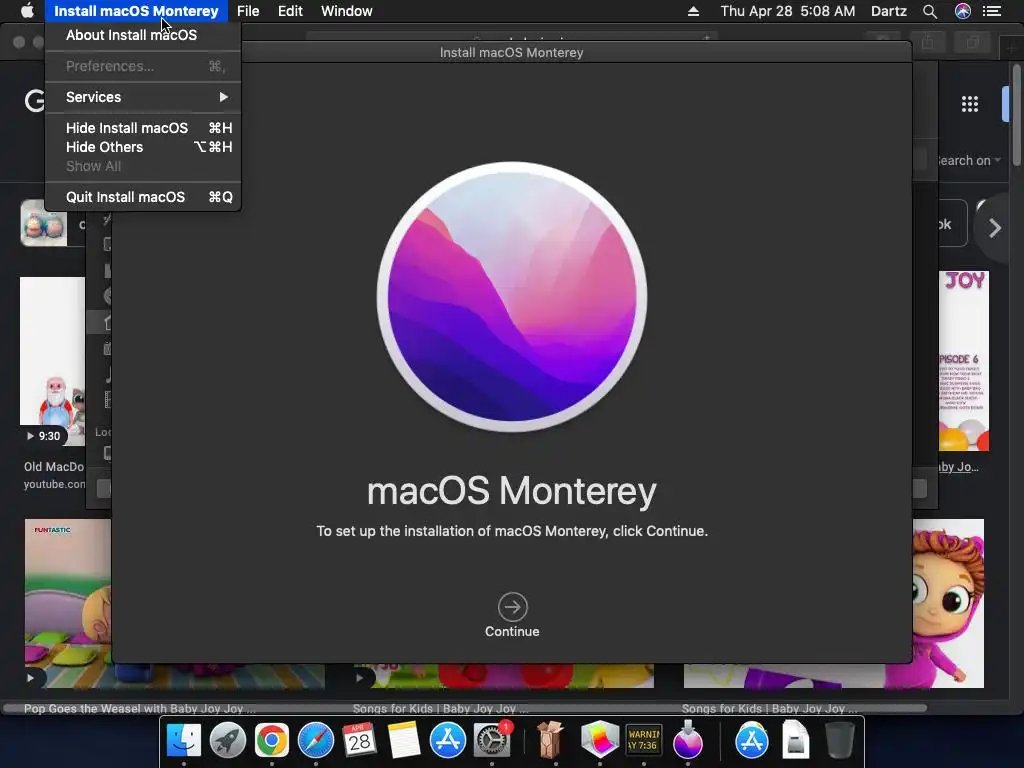This screenshot has width=1024, height=768.
Task: Launch Launchpad rocket icon
Action: pyautogui.click(x=228, y=741)
